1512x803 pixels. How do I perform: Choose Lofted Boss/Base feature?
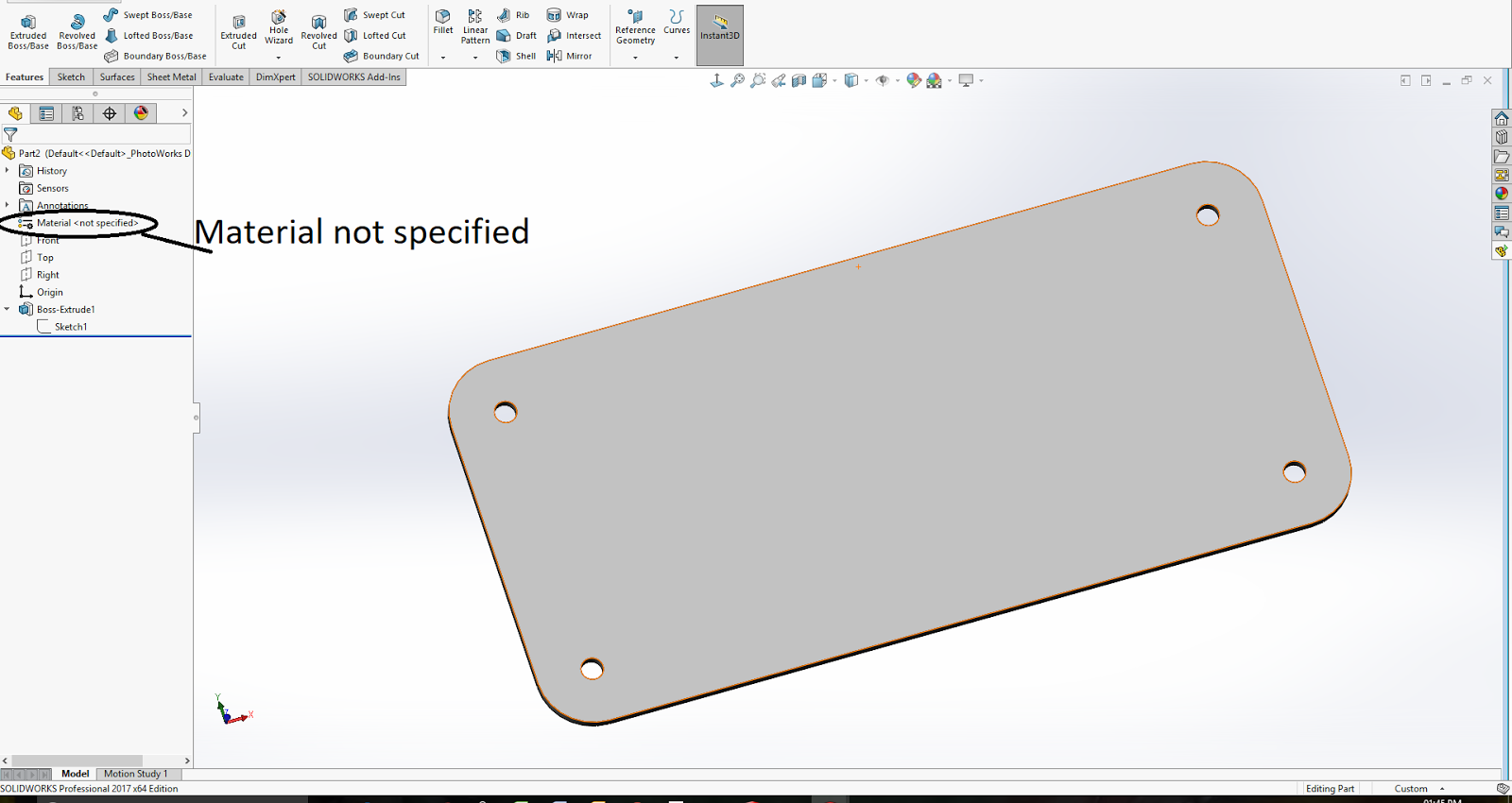(148, 36)
